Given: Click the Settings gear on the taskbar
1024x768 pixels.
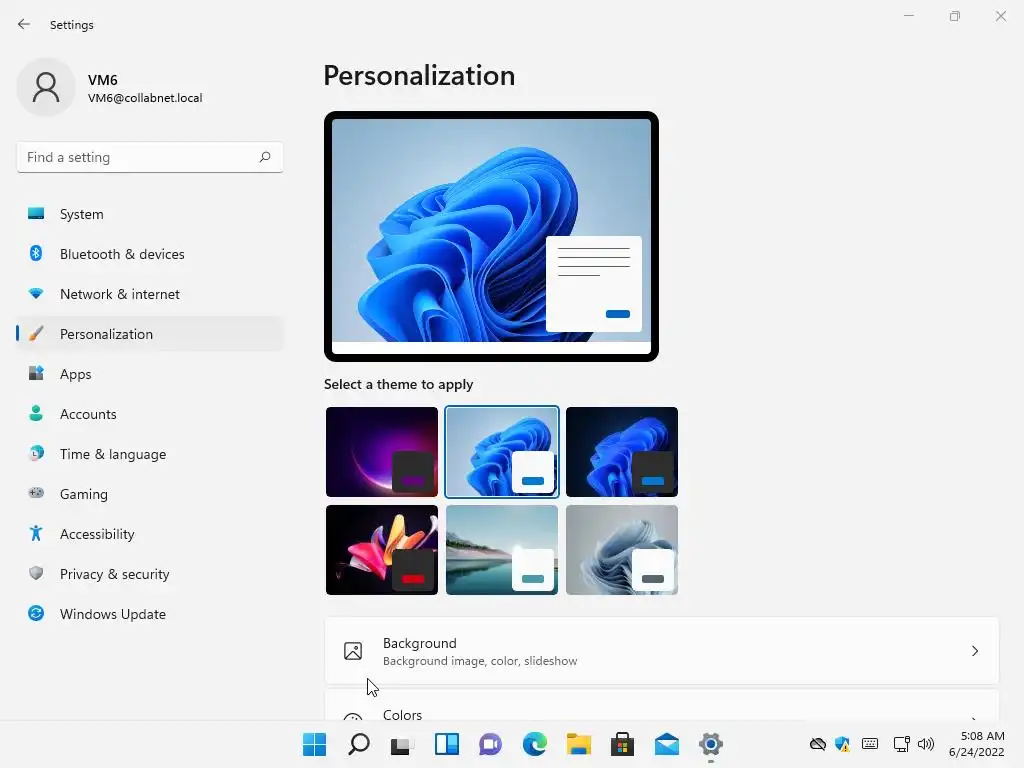Looking at the screenshot, I should (711, 744).
